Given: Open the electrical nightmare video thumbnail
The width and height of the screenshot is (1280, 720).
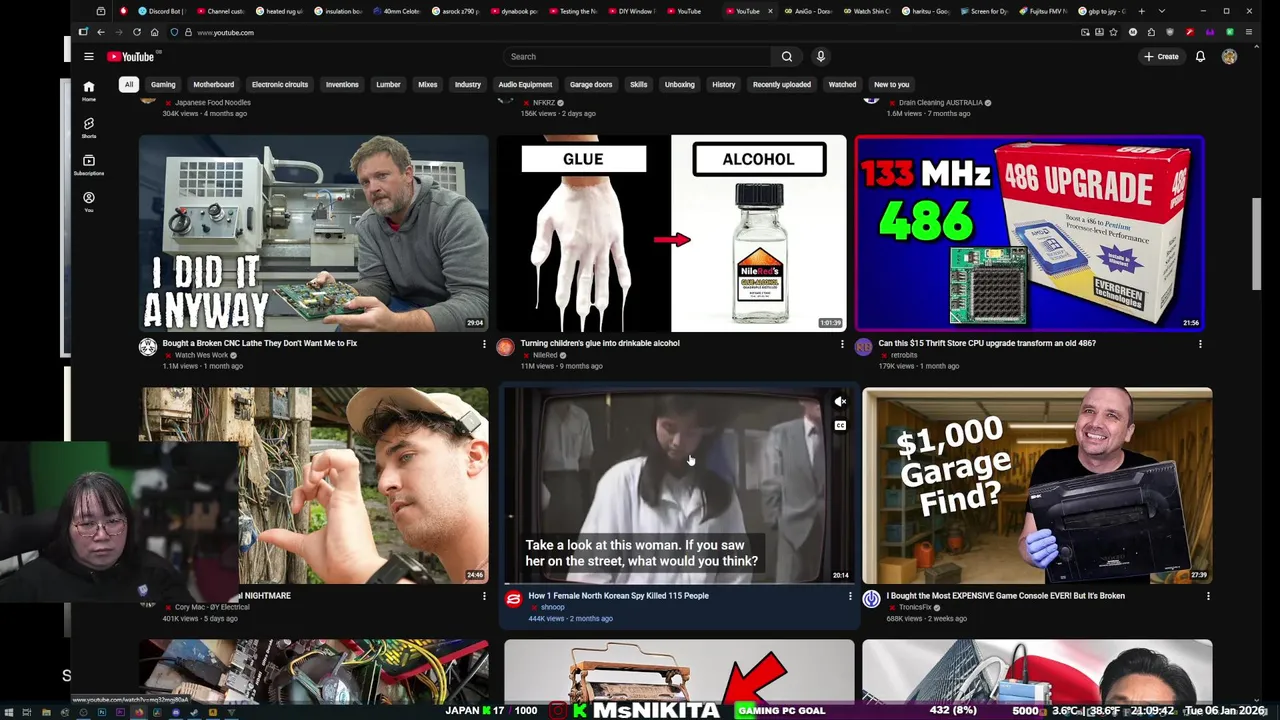Looking at the screenshot, I should (x=313, y=486).
